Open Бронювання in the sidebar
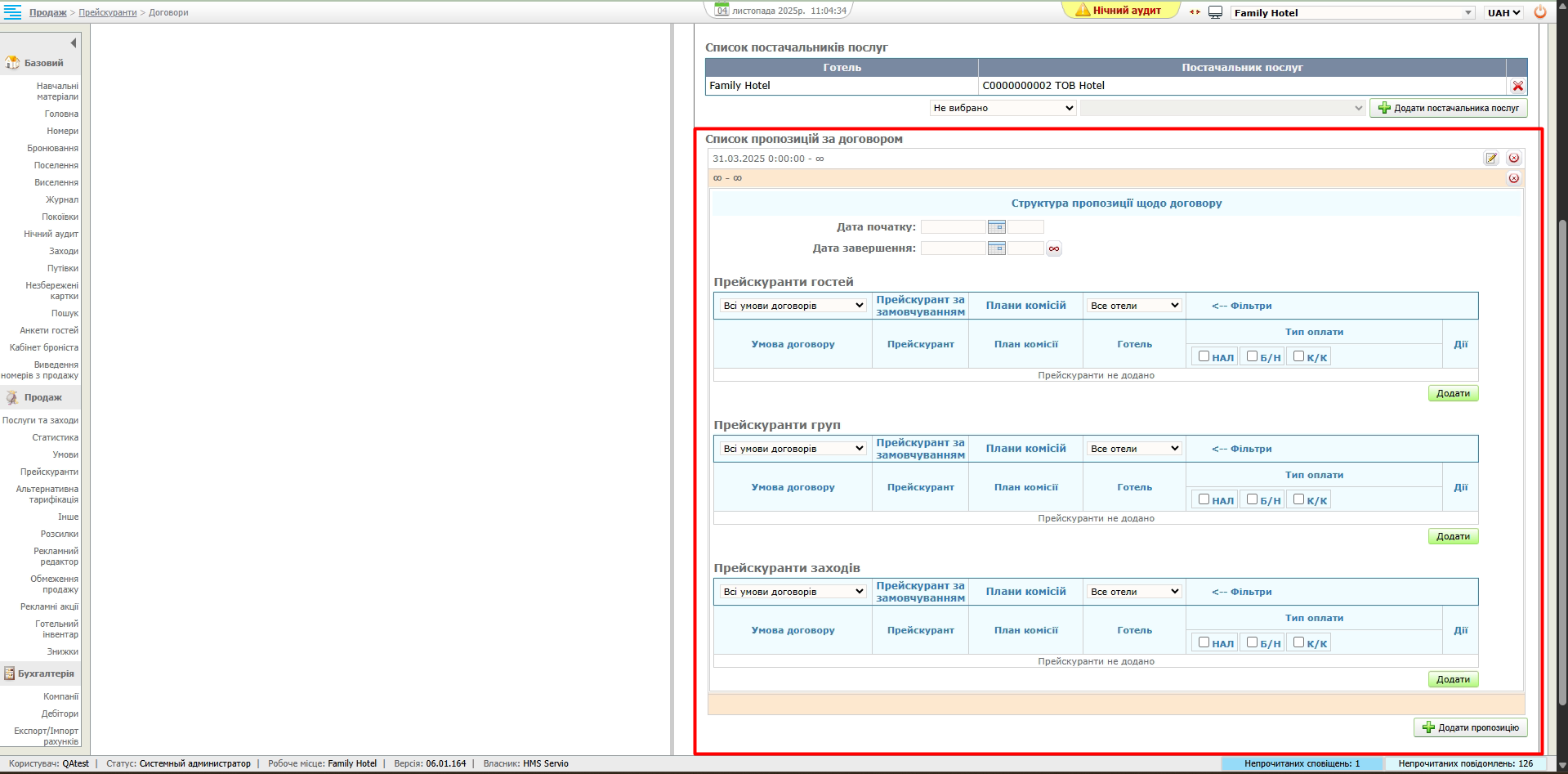 (x=52, y=148)
